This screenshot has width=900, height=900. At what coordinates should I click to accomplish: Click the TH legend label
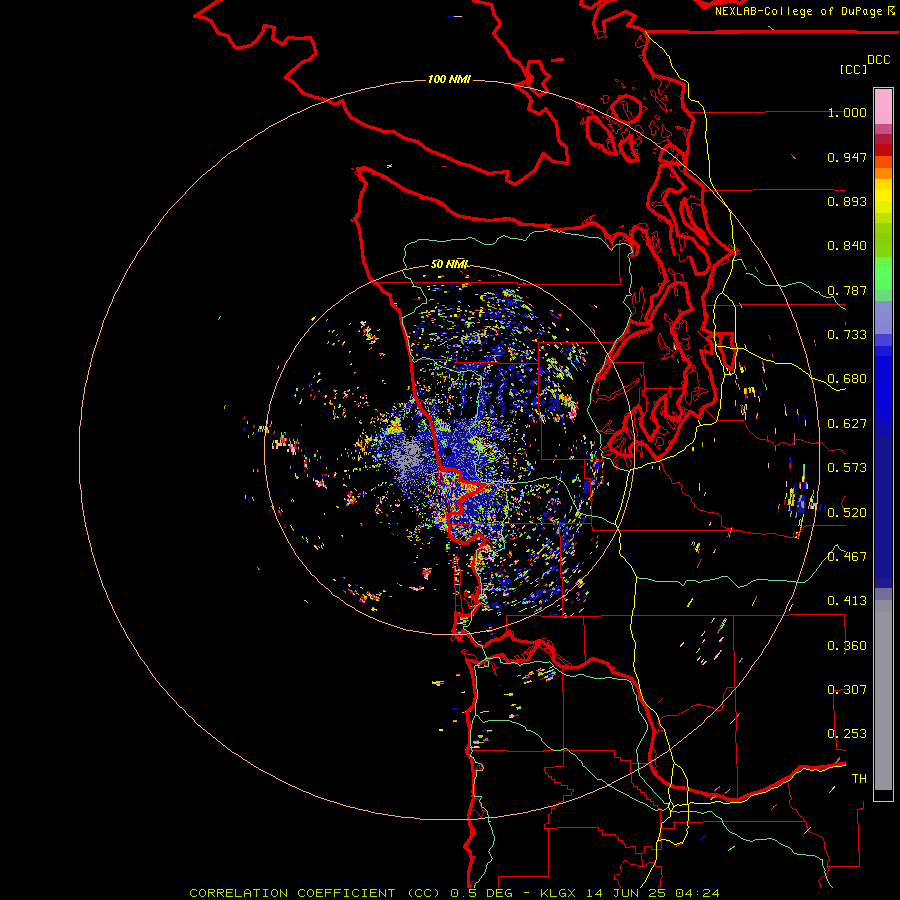coord(859,779)
